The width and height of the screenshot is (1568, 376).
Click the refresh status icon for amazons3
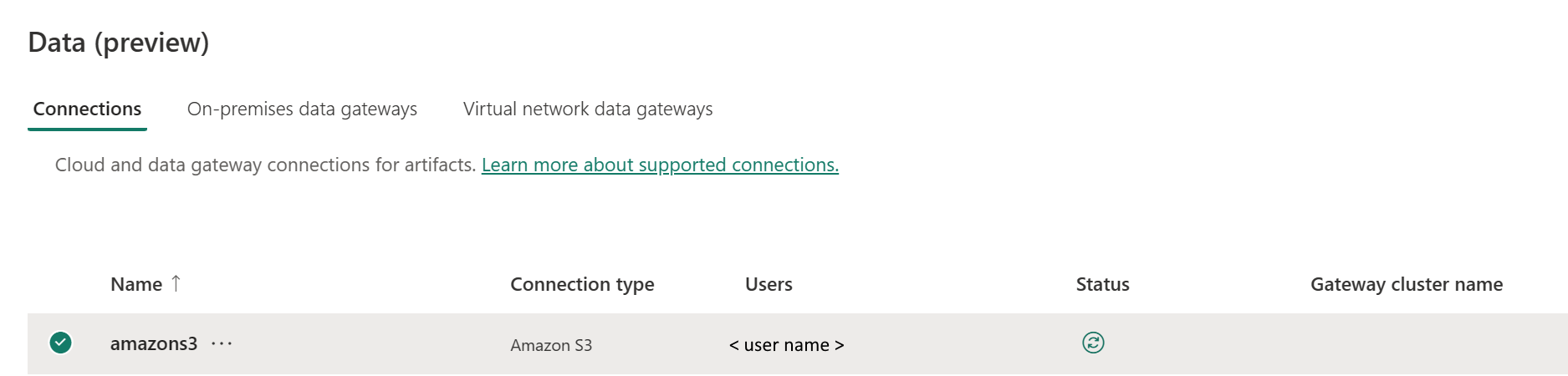click(x=1093, y=343)
